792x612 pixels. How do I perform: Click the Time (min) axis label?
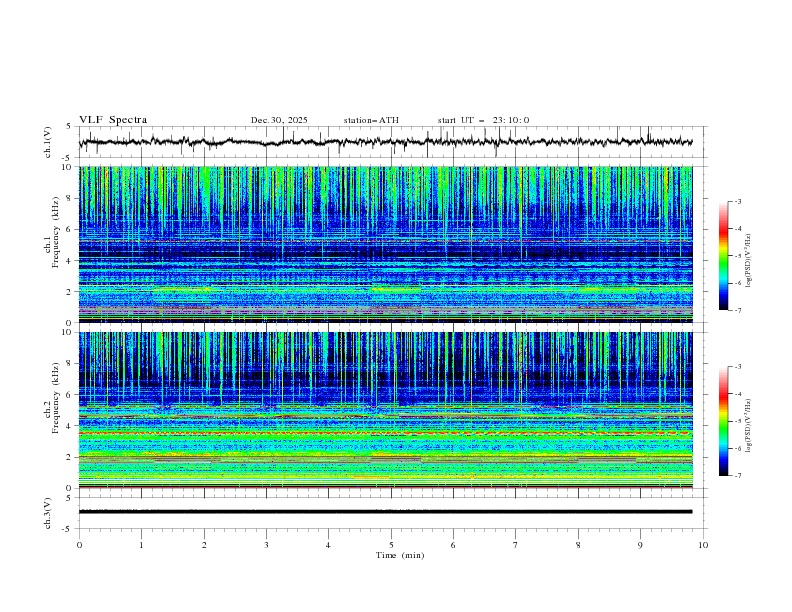(399, 554)
